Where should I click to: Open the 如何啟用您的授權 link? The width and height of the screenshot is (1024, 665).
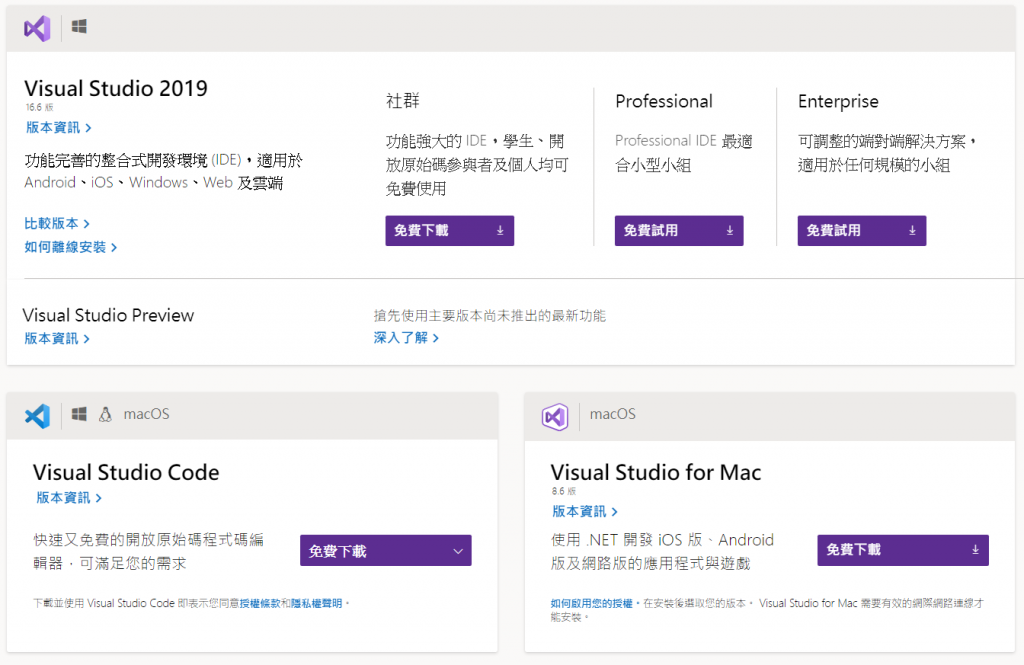click(x=592, y=604)
